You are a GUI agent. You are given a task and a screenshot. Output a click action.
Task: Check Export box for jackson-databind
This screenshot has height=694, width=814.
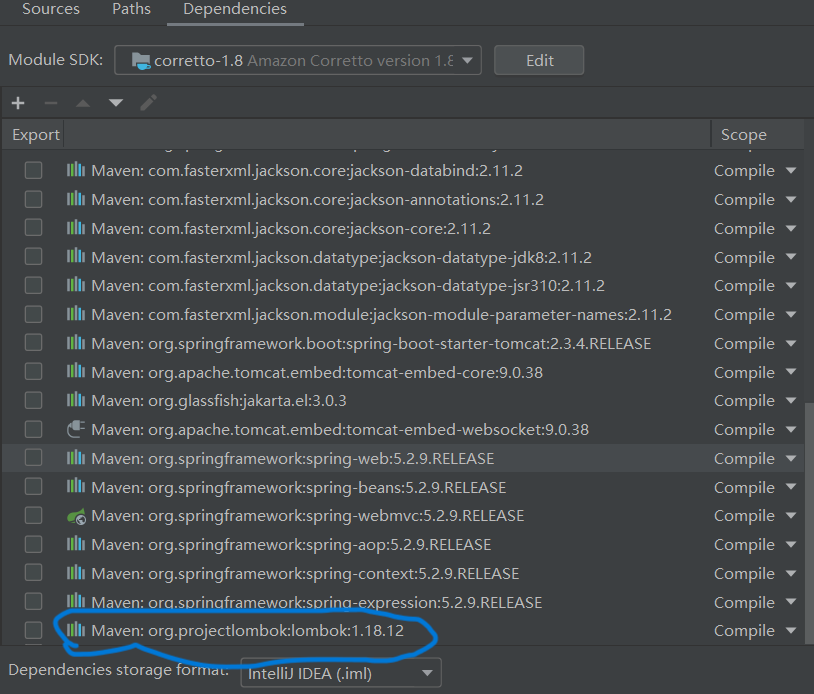[34, 170]
